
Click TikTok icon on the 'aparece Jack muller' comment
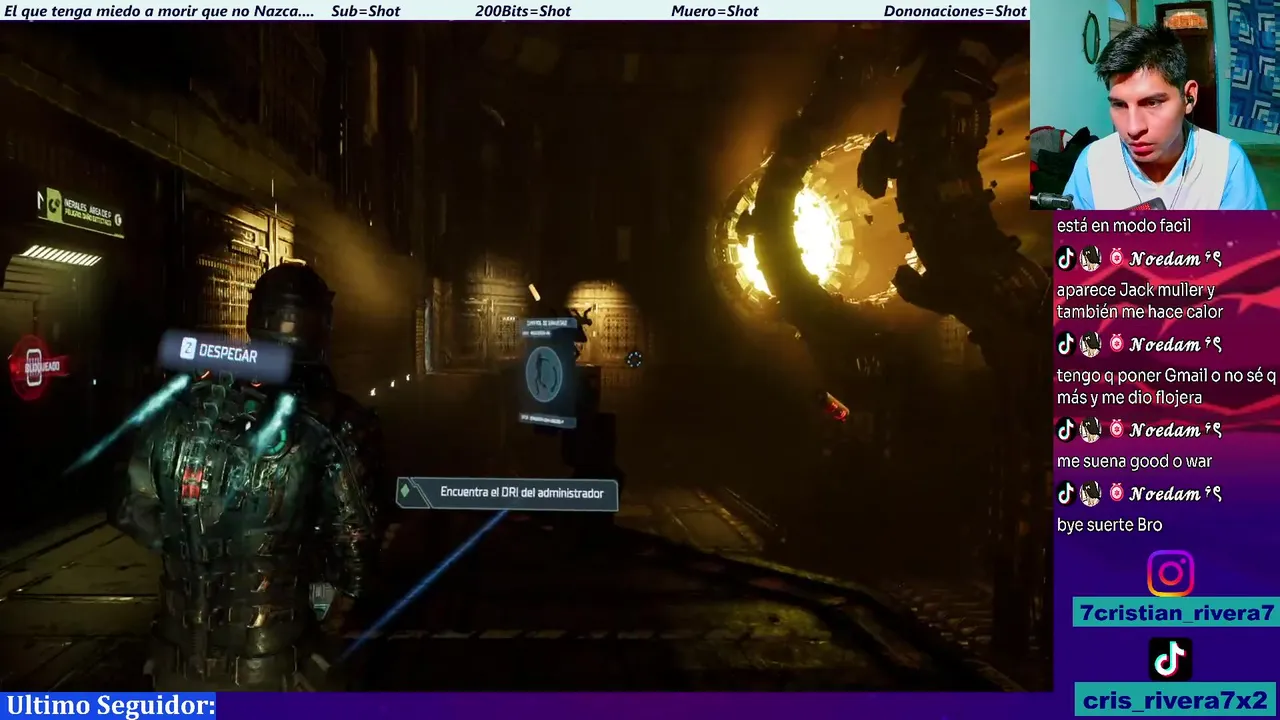1066,259
